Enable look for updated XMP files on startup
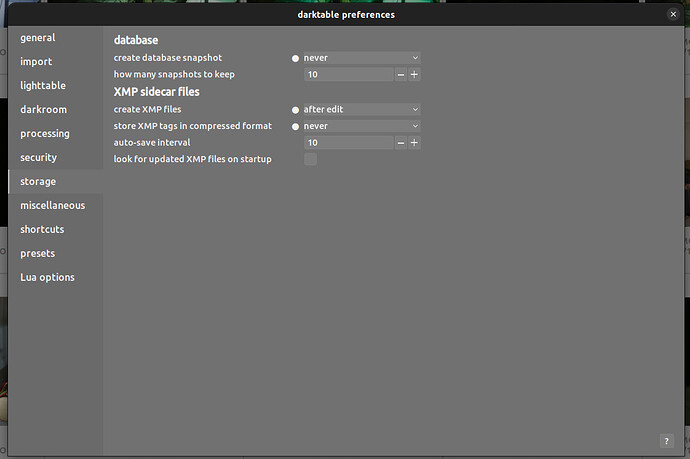This screenshot has height=459, width=690. (x=310, y=159)
